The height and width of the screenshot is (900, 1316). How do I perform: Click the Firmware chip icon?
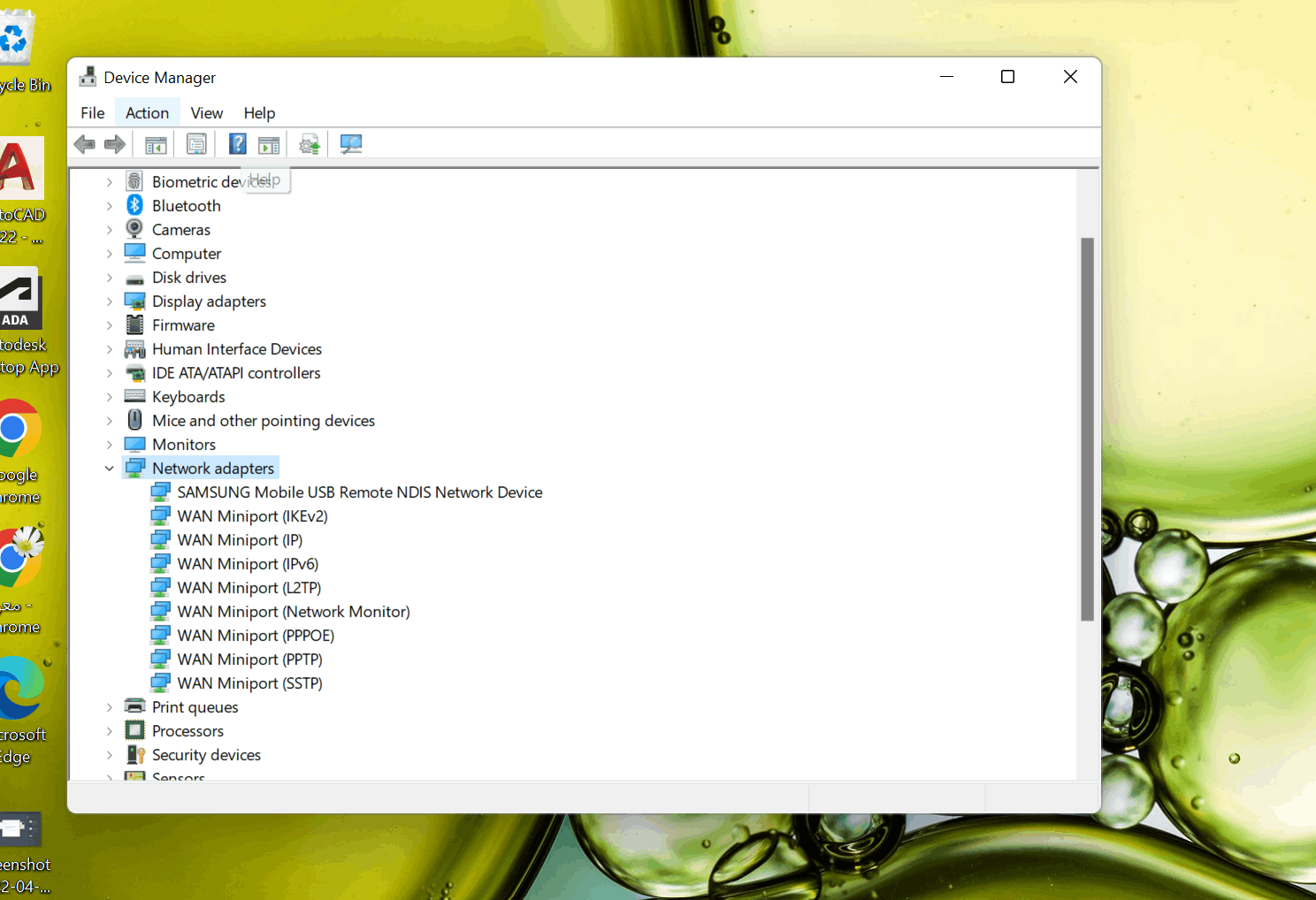coord(134,324)
